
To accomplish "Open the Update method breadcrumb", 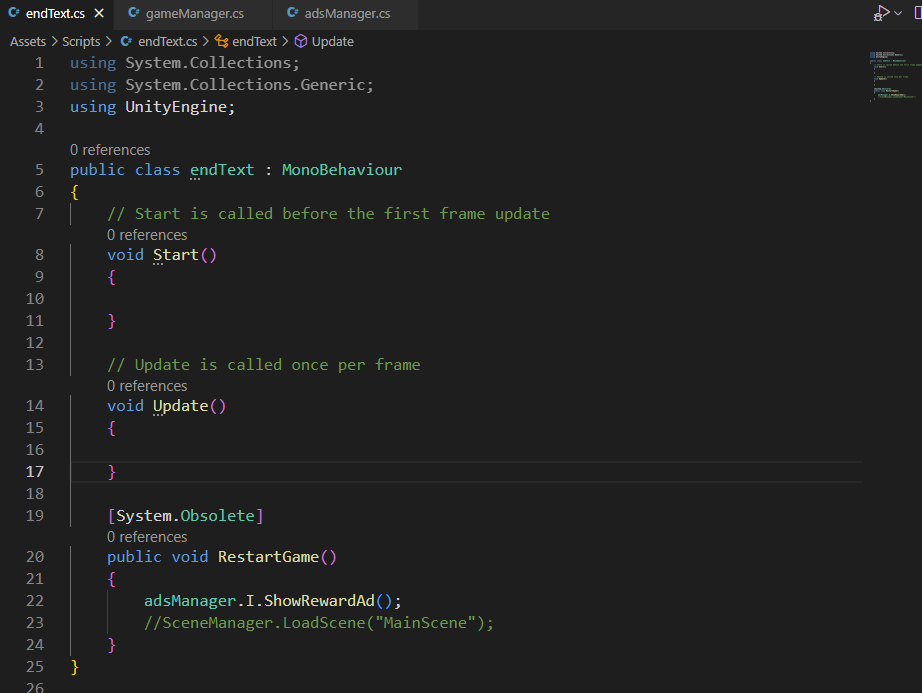I will click(332, 42).
